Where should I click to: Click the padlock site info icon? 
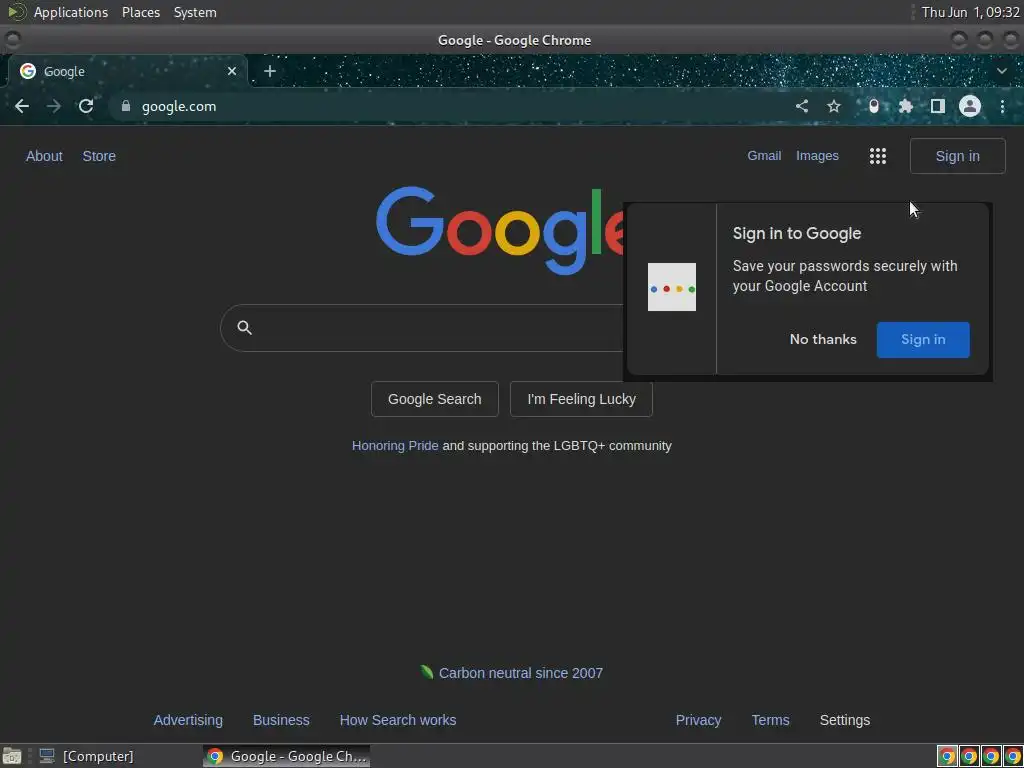click(126, 106)
